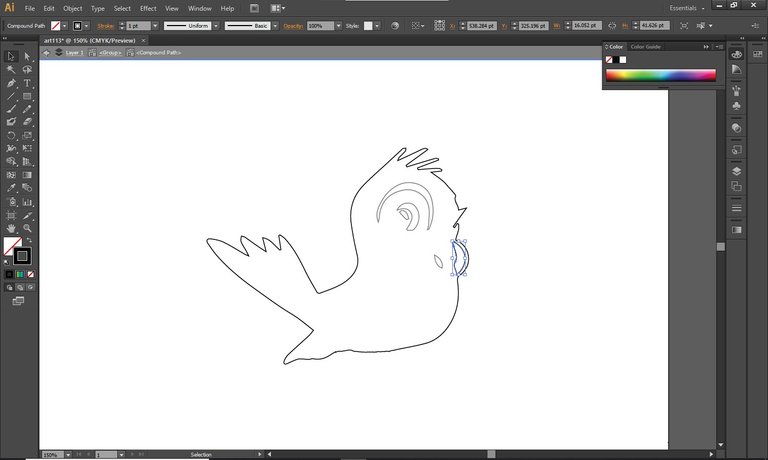The width and height of the screenshot is (768, 460).
Task: Open Basic brush definition dropdown
Action: (x=275, y=26)
